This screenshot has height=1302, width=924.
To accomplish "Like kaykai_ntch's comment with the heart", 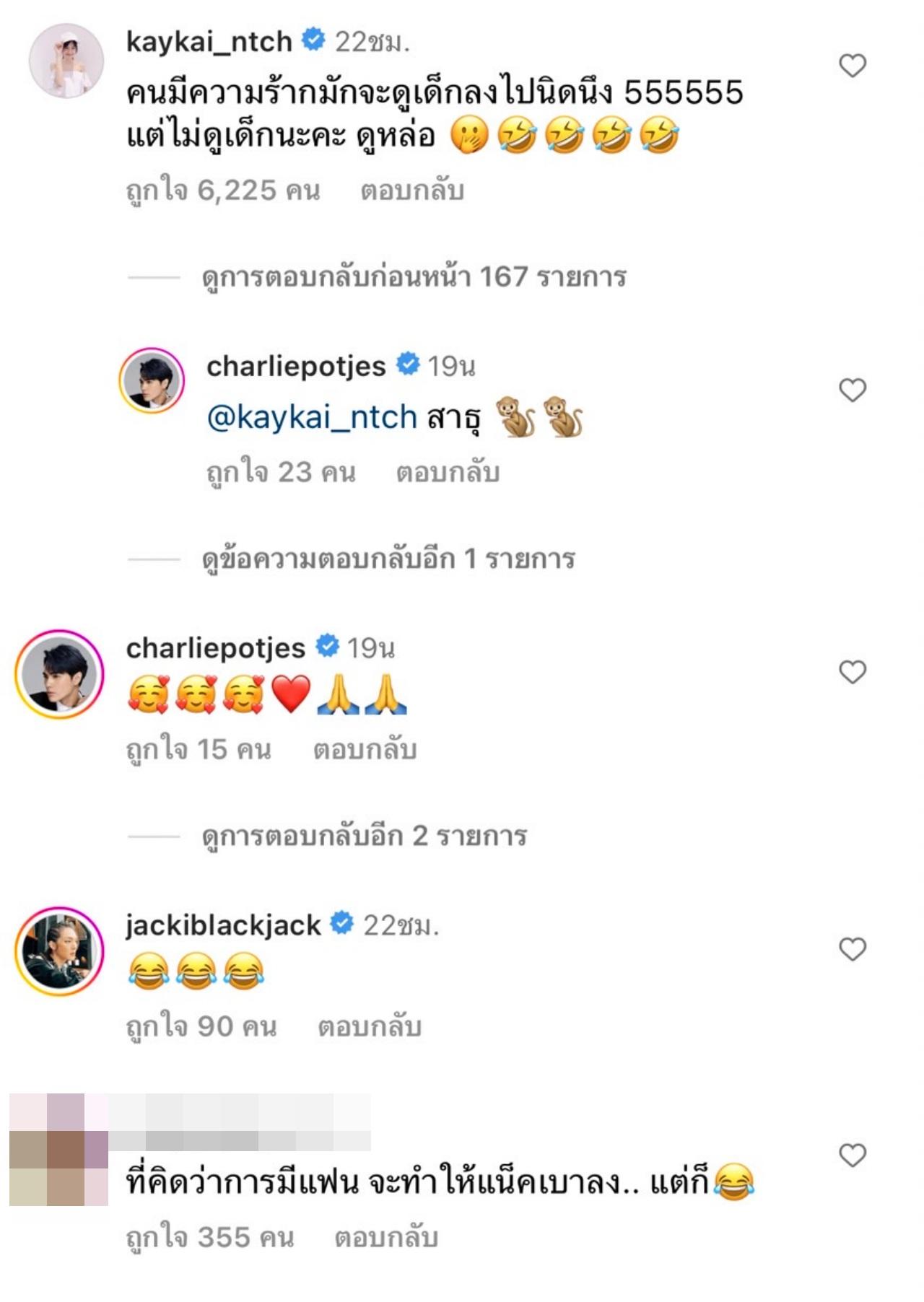I will [853, 66].
